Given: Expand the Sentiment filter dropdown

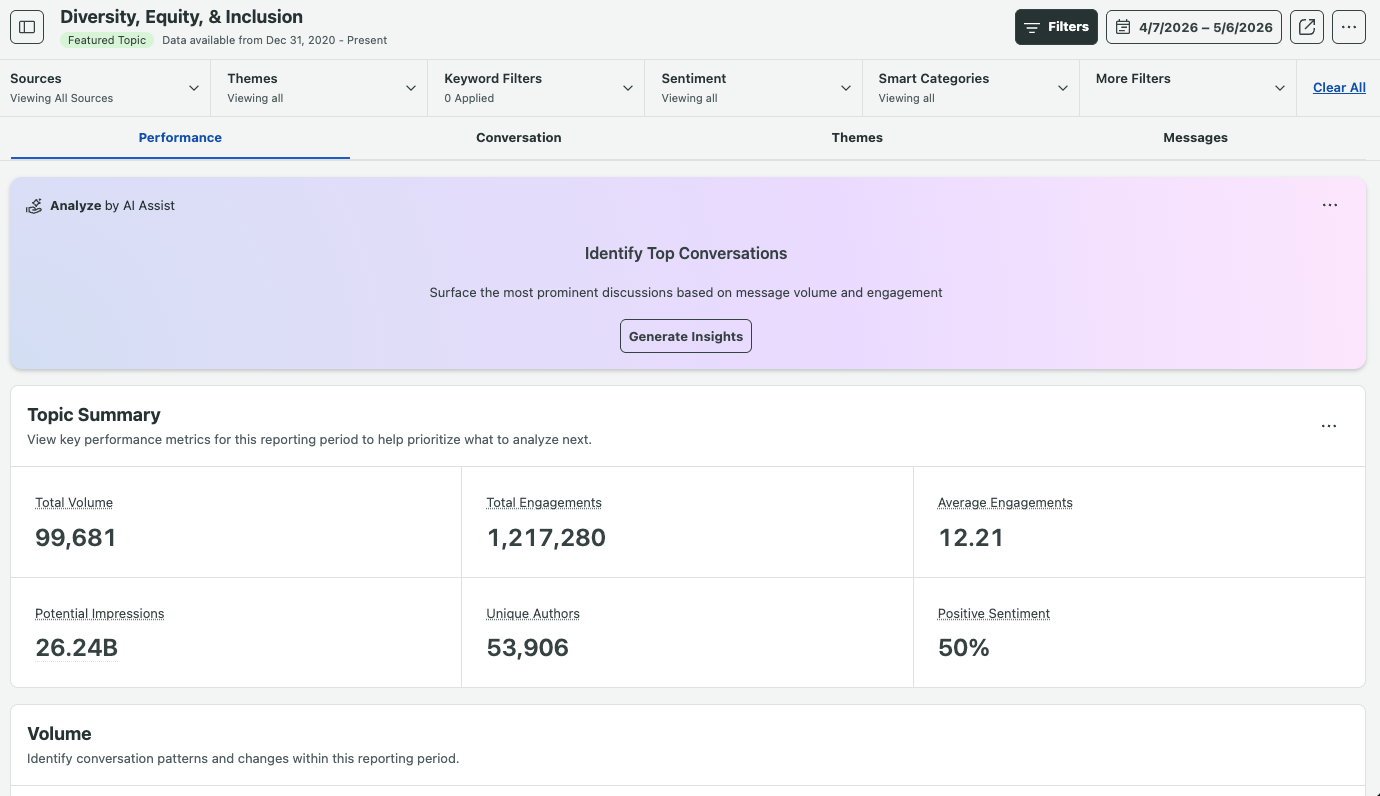Looking at the screenshot, I should pyautogui.click(x=754, y=88).
